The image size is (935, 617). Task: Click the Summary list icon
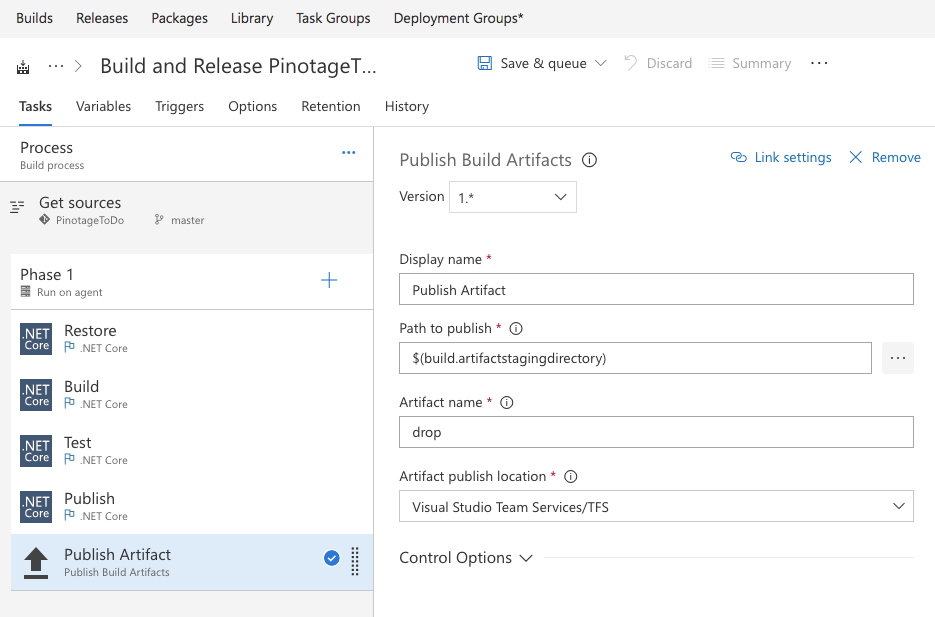coord(716,63)
